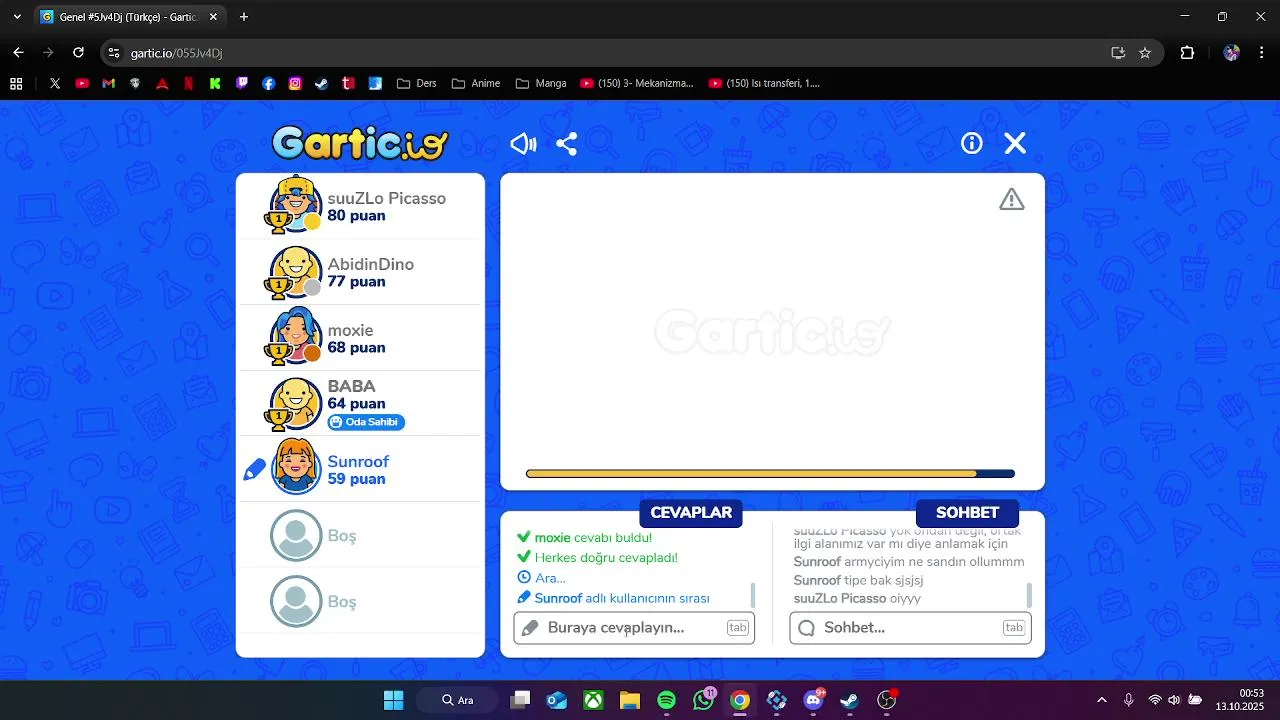
Task: Select moxie player avatar
Action: [295, 337]
